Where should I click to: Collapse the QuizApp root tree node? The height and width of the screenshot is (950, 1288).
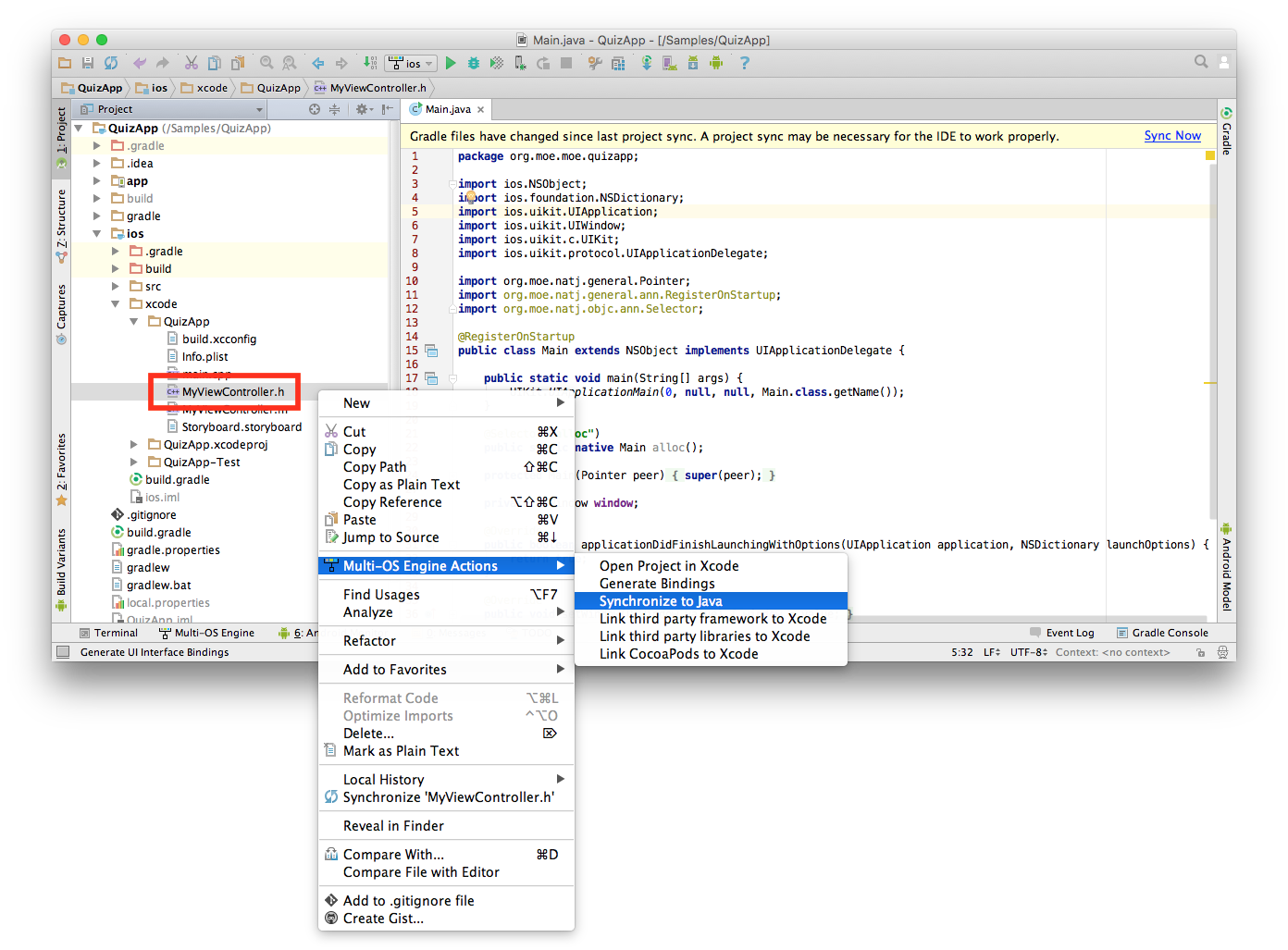79,129
